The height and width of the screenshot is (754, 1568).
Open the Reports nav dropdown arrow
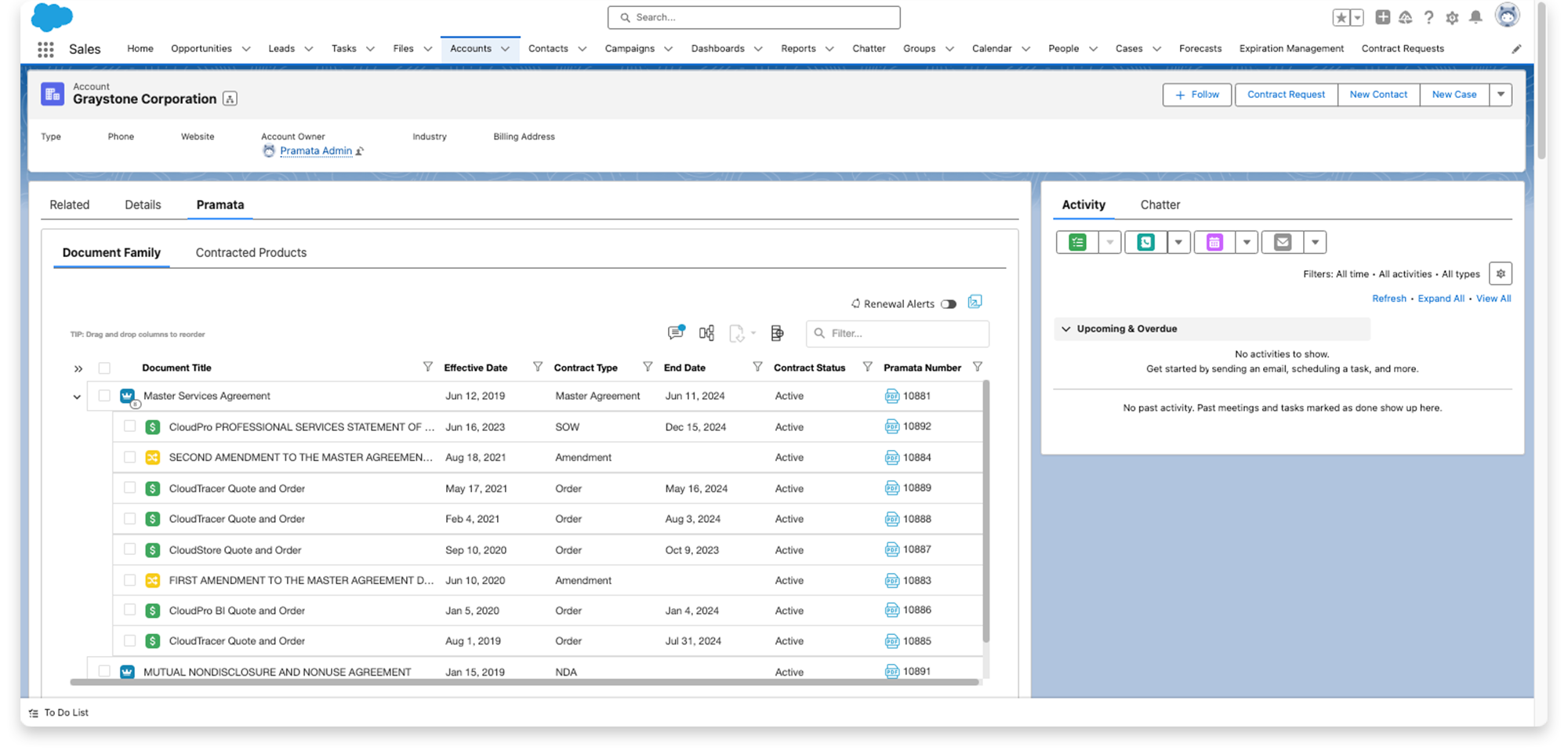coord(829,49)
